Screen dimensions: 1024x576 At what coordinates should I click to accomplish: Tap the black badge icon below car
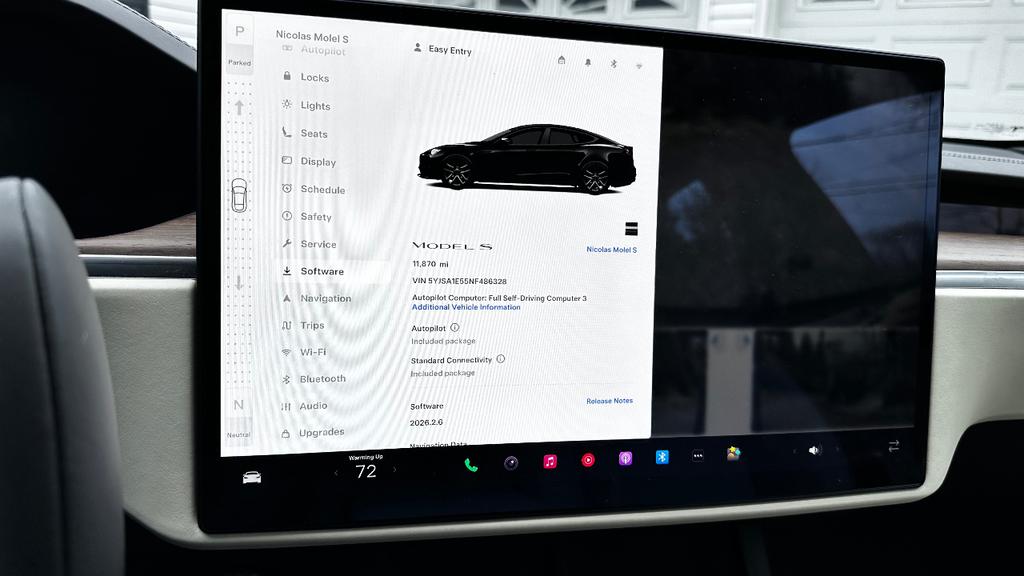click(632, 229)
